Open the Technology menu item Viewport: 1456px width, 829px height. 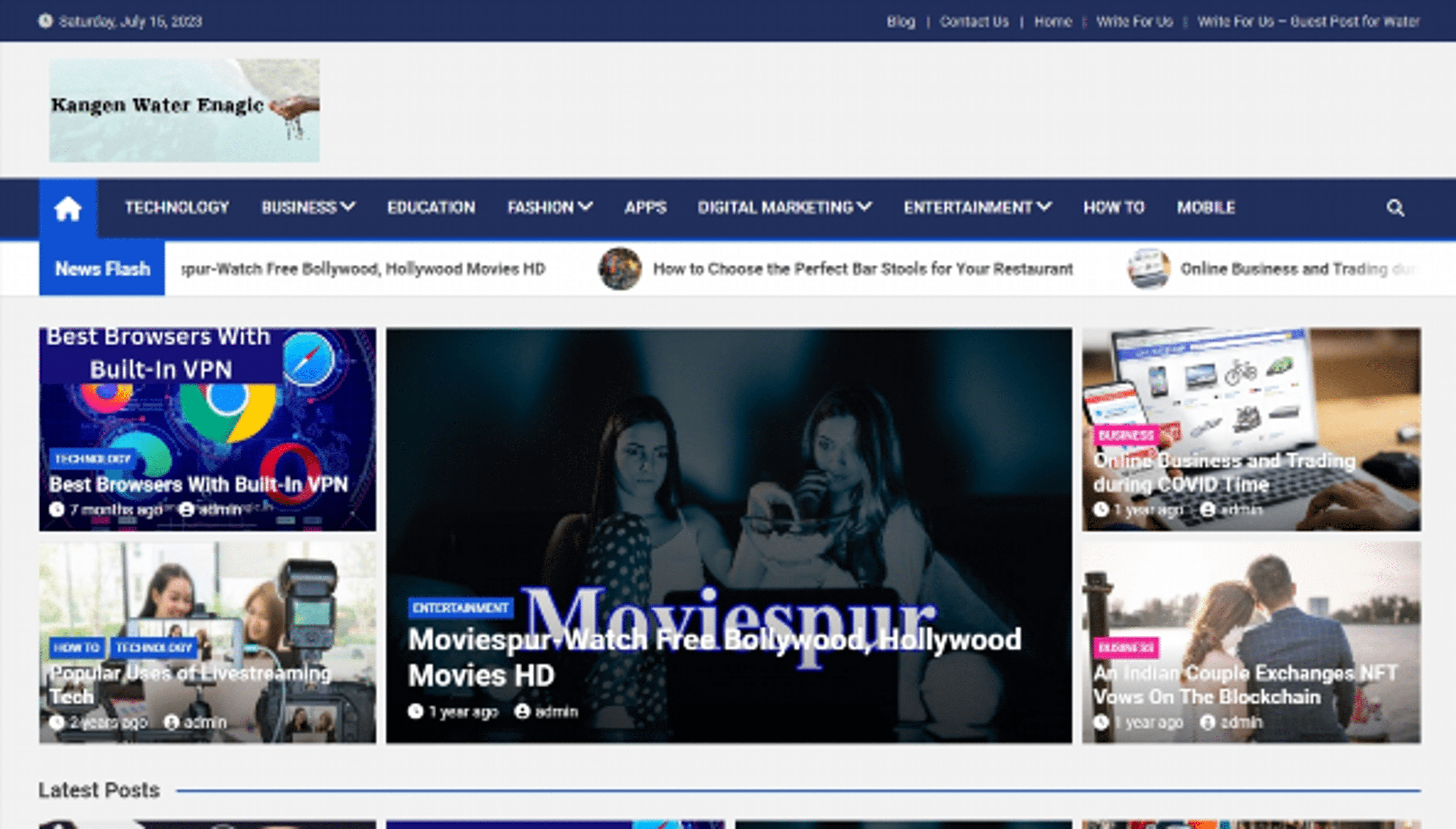click(176, 207)
